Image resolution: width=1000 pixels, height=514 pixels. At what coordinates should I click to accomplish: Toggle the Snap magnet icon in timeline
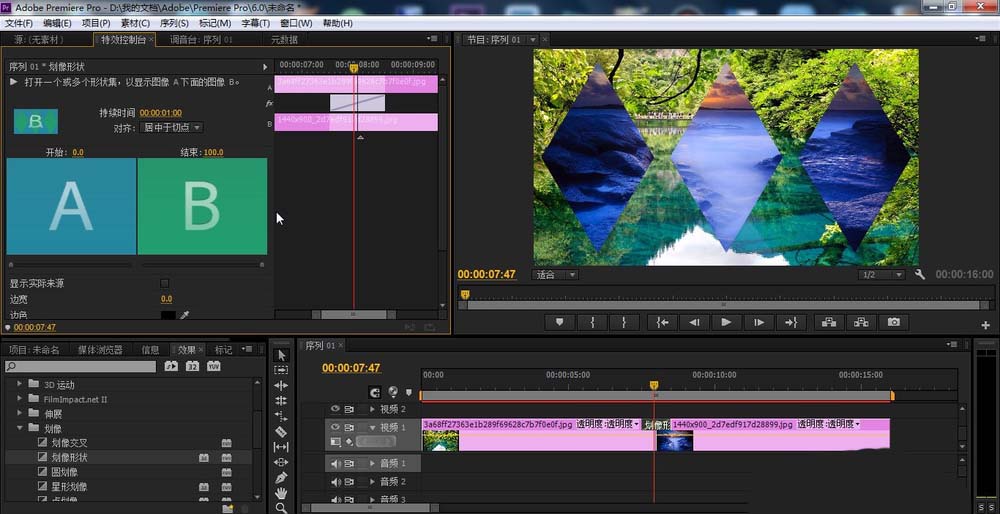coord(374,392)
